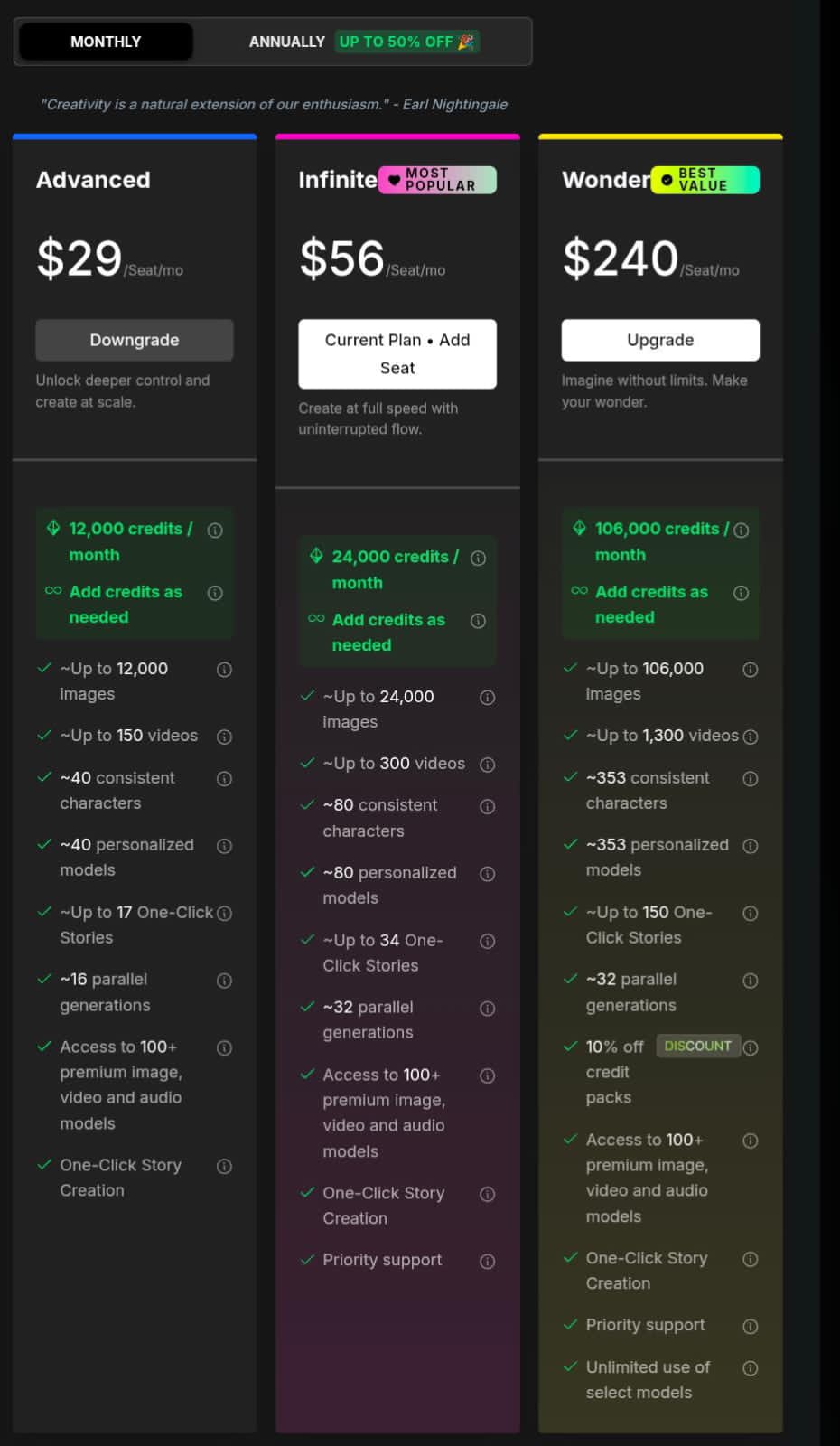The width and height of the screenshot is (840, 1446).
Task: Click the Discount tag in Wonder plan
Action: click(697, 1046)
